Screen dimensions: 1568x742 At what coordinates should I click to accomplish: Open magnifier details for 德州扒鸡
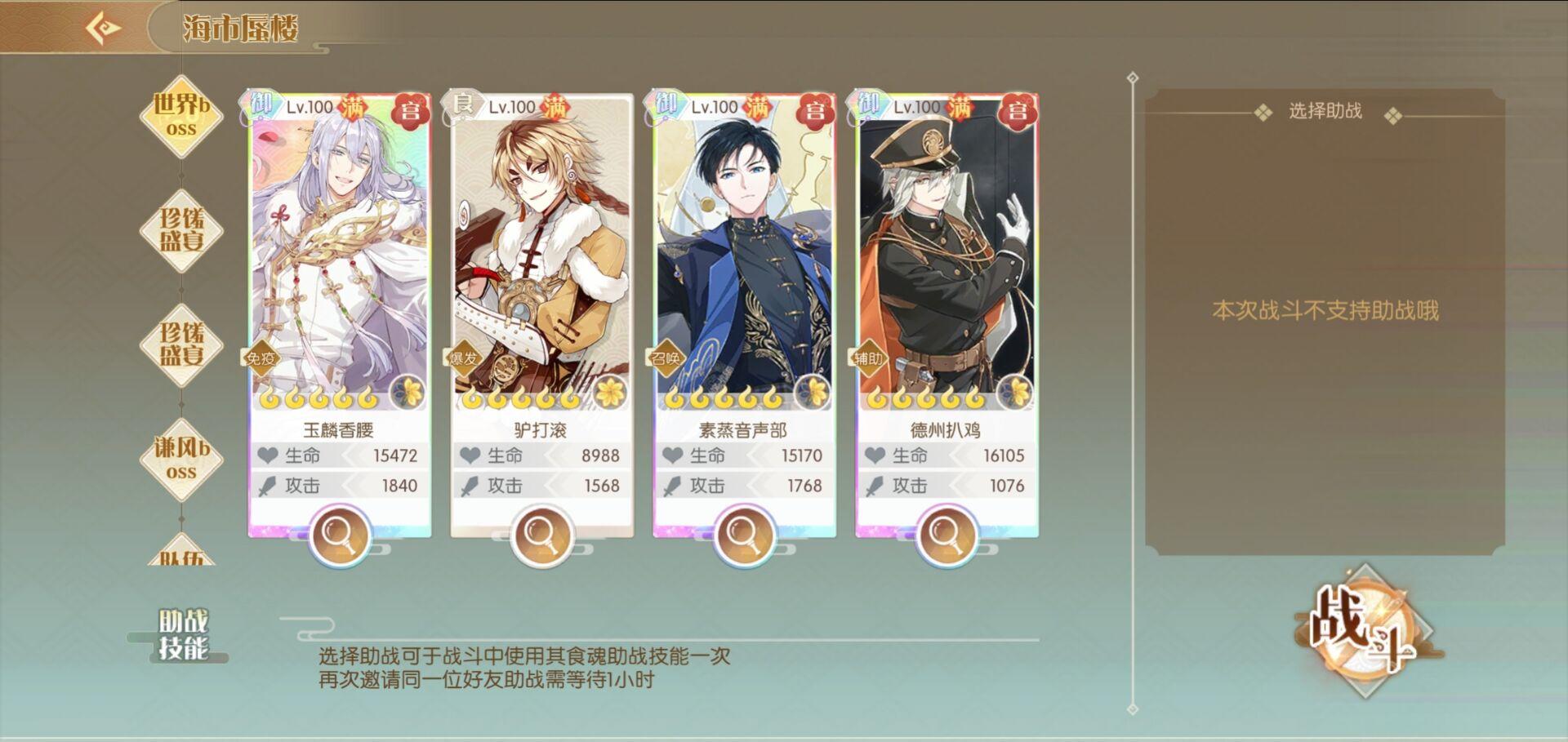point(947,534)
